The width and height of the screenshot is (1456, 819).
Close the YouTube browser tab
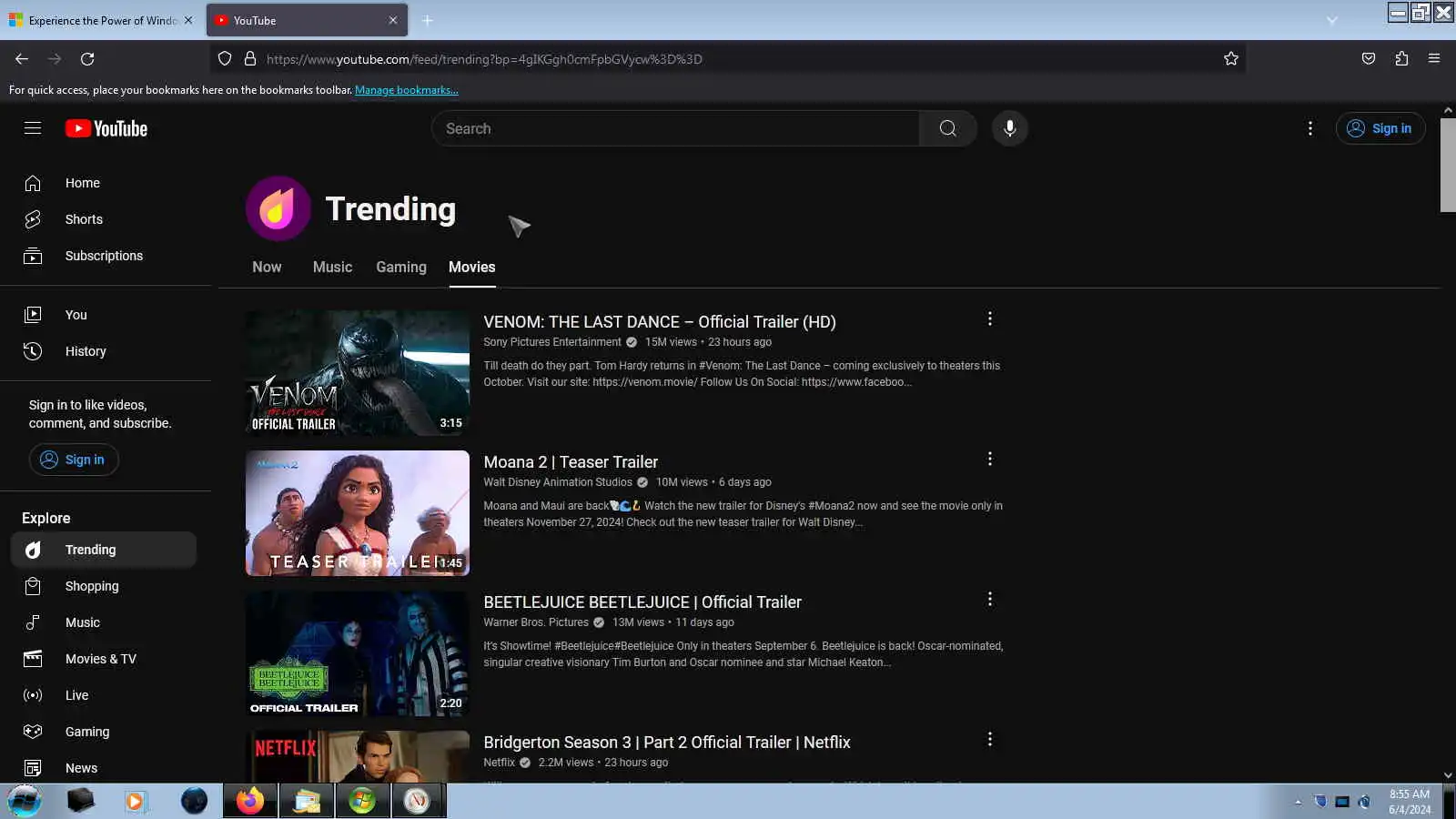tap(393, 20)
